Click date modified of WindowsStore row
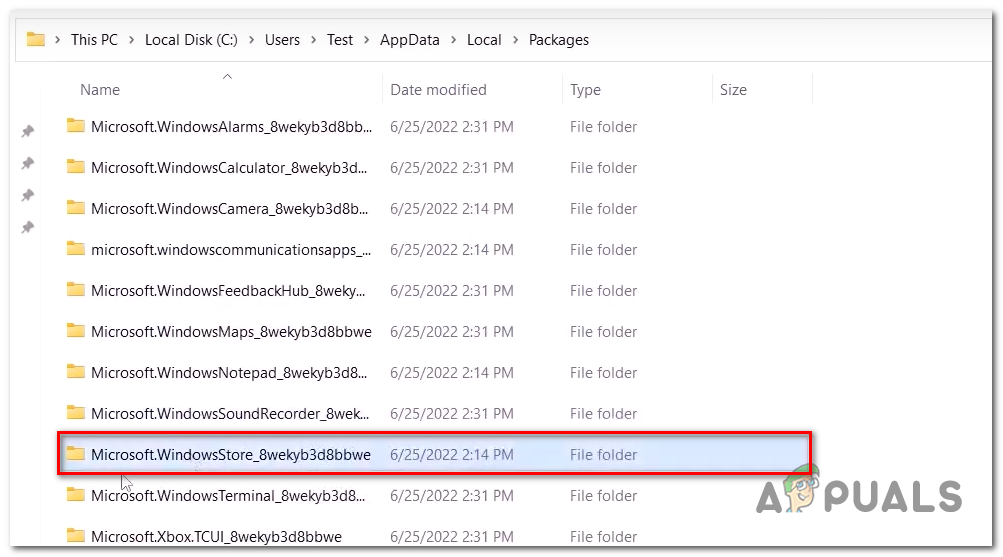Image resolution: width=1003 pixels, height=557 pixels. (452, 454)
